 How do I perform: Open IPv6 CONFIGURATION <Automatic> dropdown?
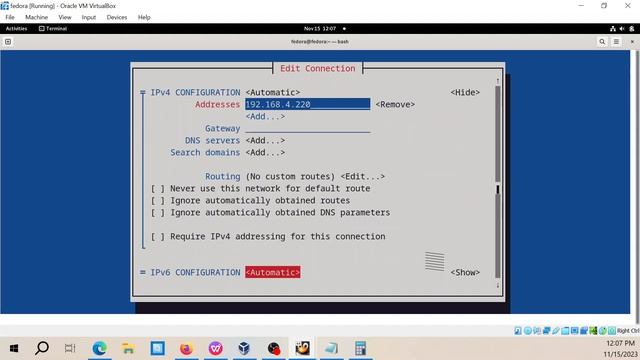(x=273, y=272)
